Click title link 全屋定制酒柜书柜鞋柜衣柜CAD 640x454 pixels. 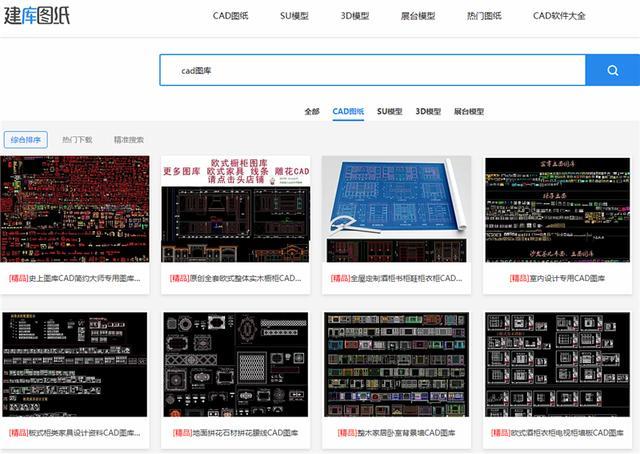pyautogui.click(x=396, y=278)
